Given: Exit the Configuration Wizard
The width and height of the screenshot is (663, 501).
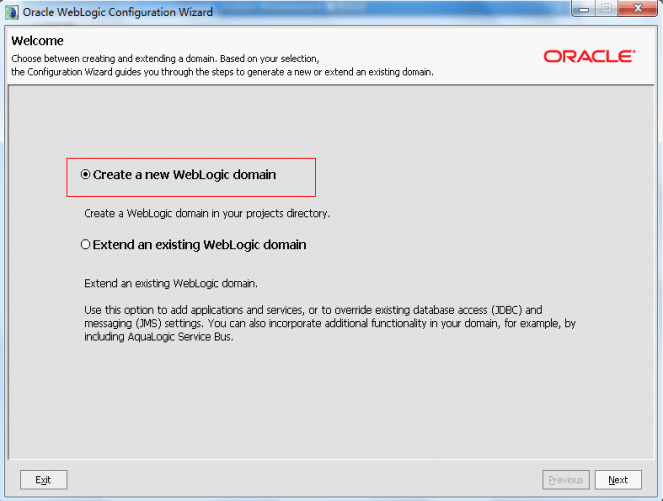Looking at the screenshot, I should (43, 480).
